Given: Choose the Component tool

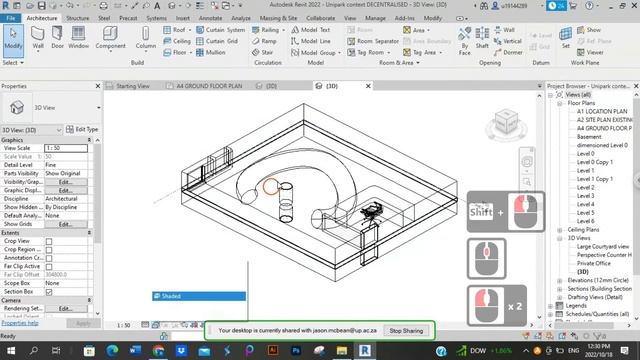Looking at the screenshot, I should [x=110, y=38].
